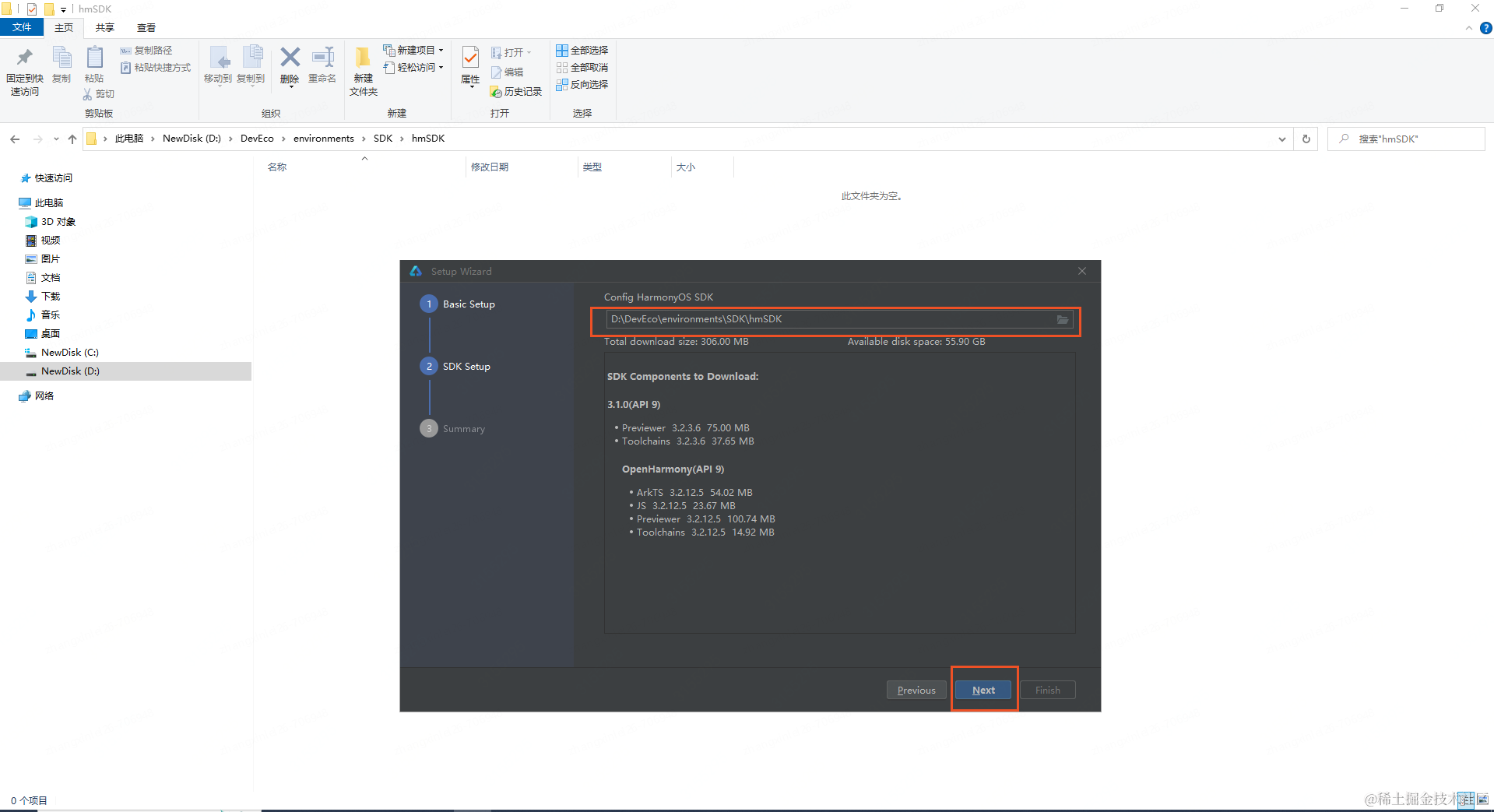Create a New folder from ribbon
1494x812 pixels.
tap(363, 70)
